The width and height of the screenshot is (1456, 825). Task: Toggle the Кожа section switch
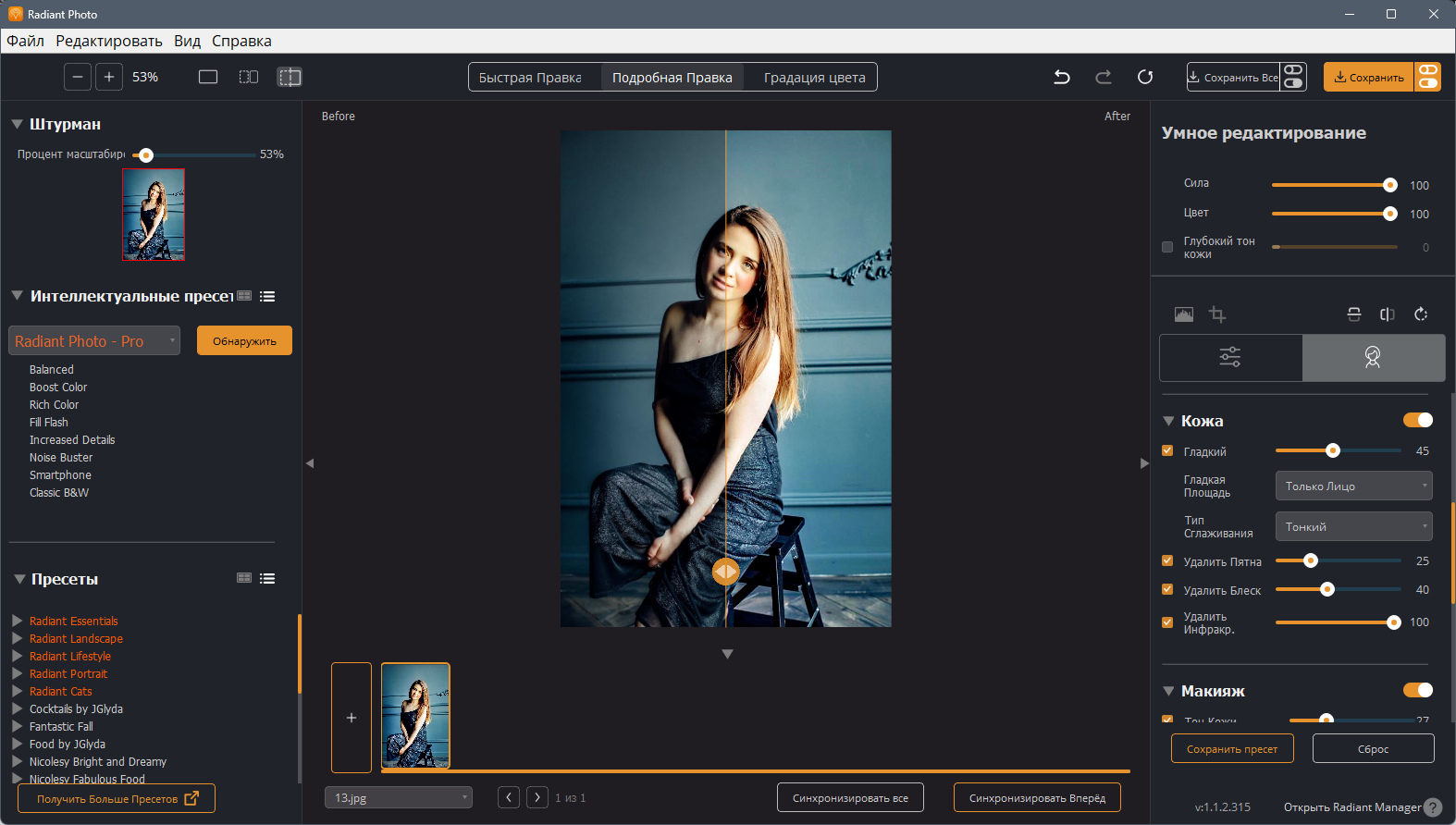pyautogui.click(x=1418, y=420)
